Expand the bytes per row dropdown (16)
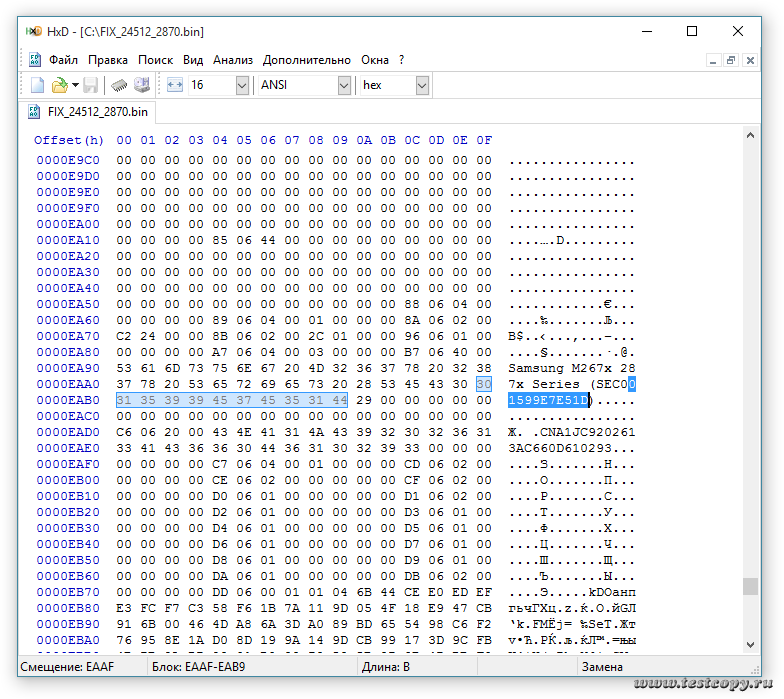Viewport: 784px width, 699px height. [242, 86]
